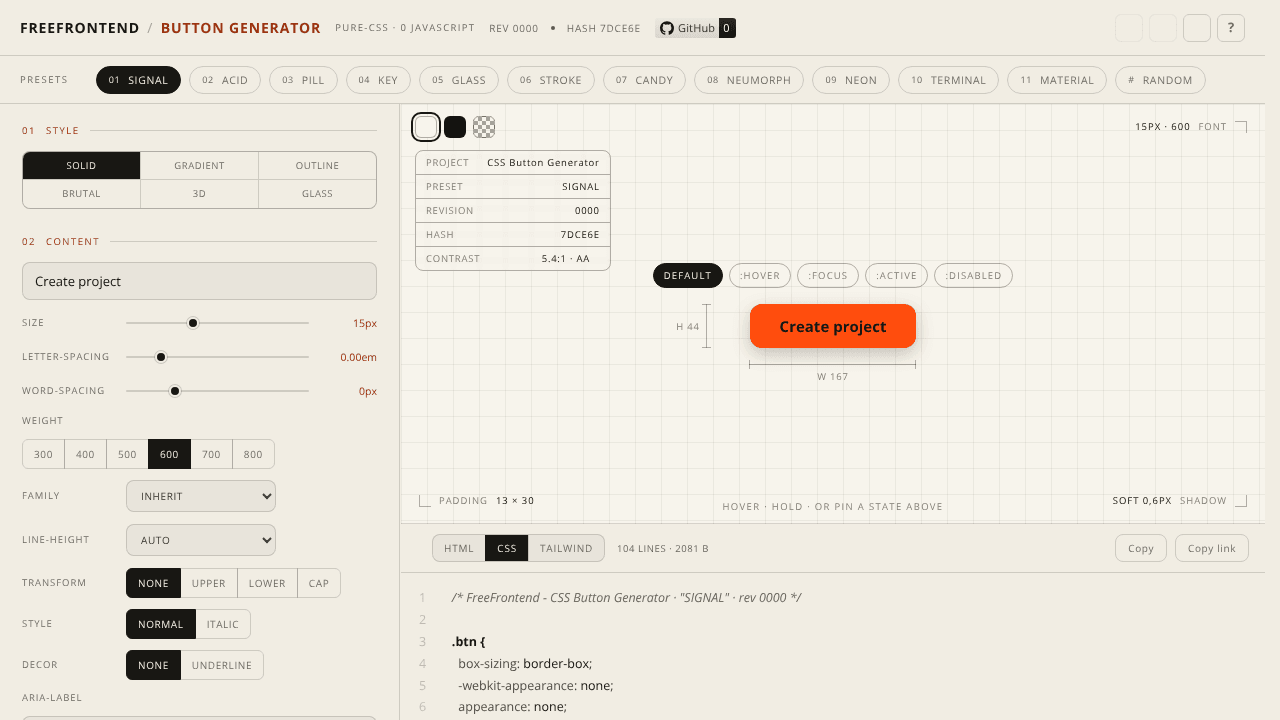The height and width of the screenshot is (720, 1280).
Task: Open help with the question mark button
Action: [1231, 28]
